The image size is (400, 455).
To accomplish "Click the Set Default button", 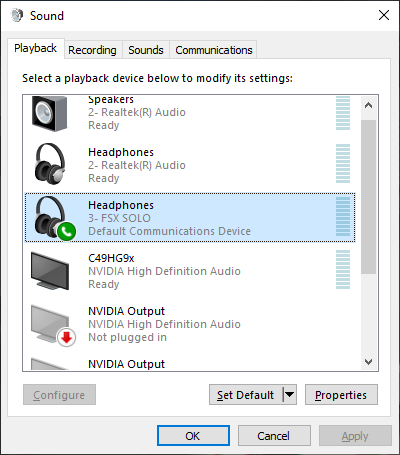I will [246, 395].
